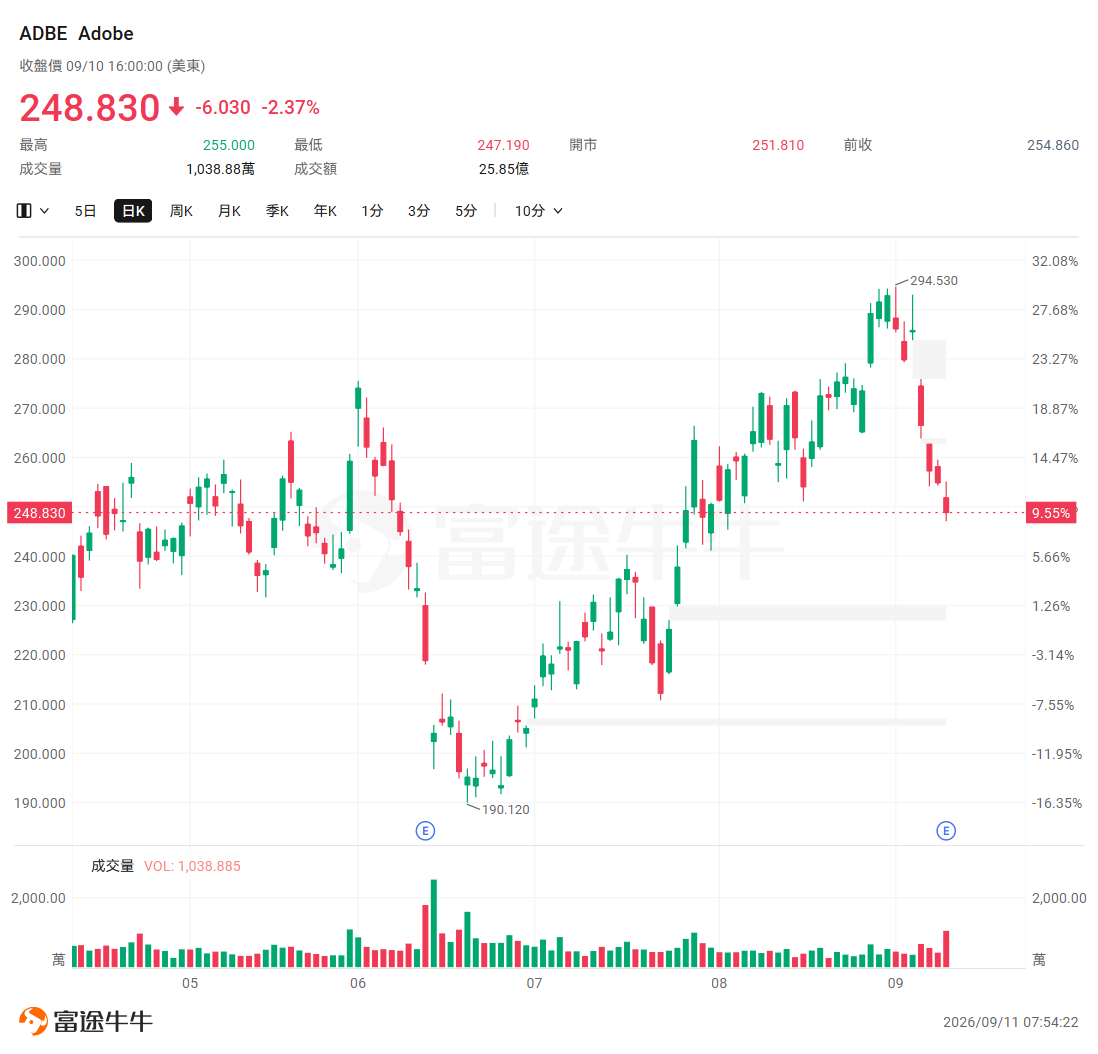Click the 190.120 low price label
Image resolution: width=1098 pixels, height=1054 pixels.
coord(506,810)
